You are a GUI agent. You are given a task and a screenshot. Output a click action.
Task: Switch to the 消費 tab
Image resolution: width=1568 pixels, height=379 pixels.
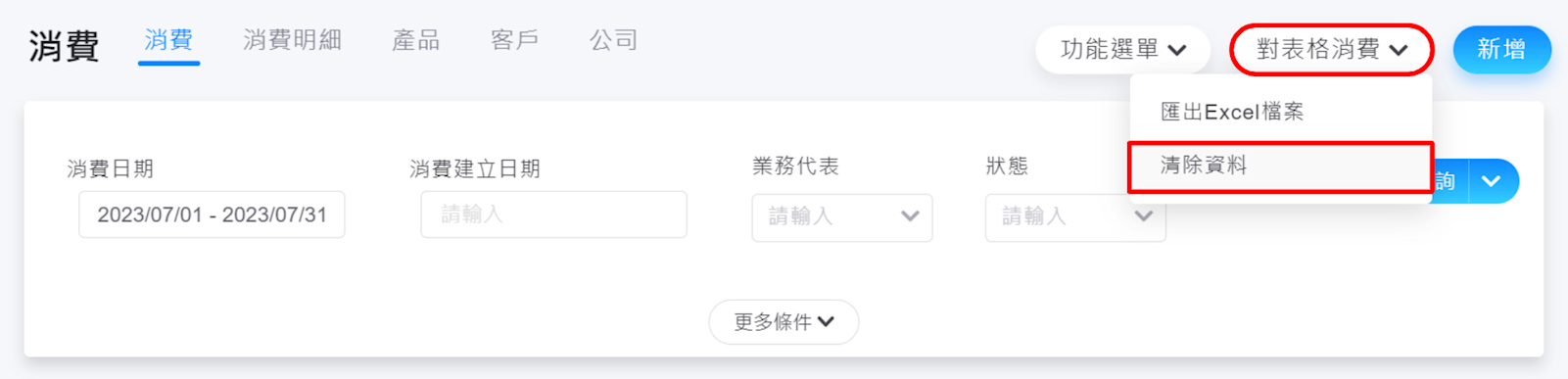[x=168, y=40]
